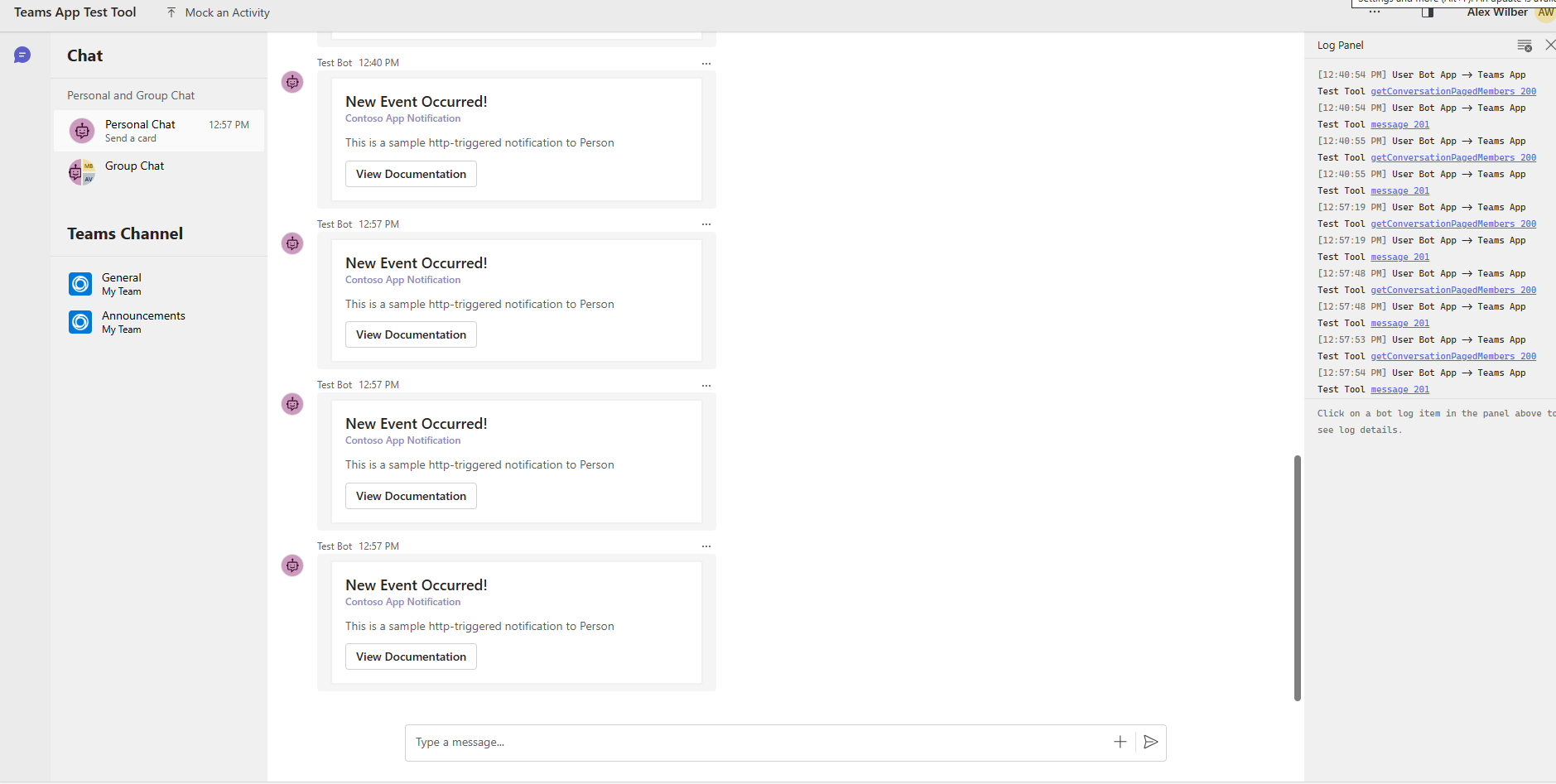
Task: Click Alex Wilber user name
Action: pos(1497,12)
